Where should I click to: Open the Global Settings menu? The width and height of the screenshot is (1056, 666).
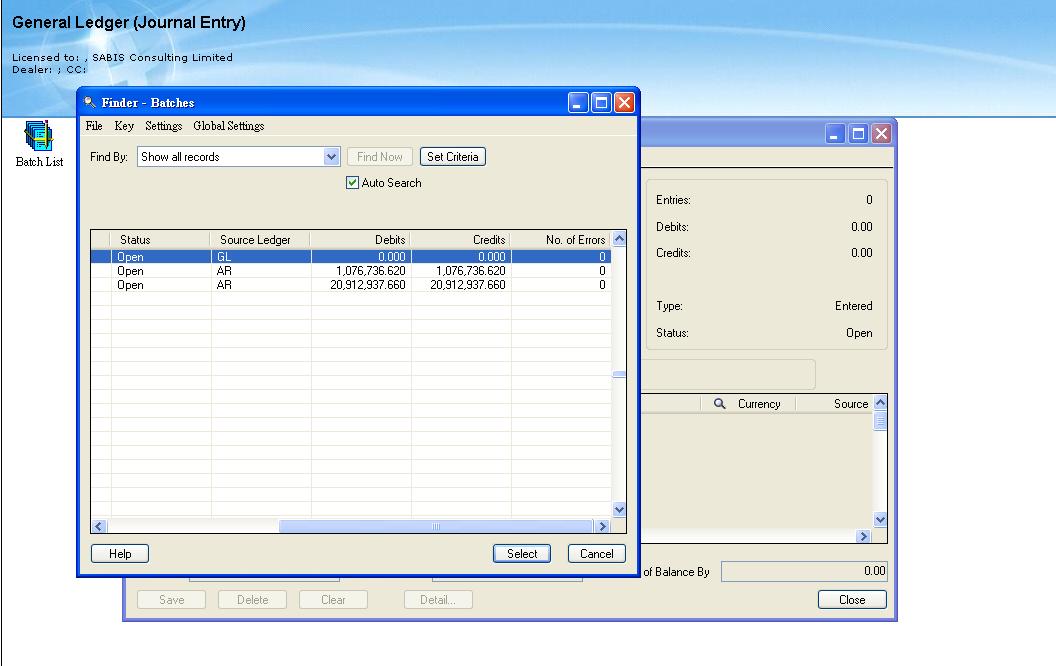click(228, 126)
